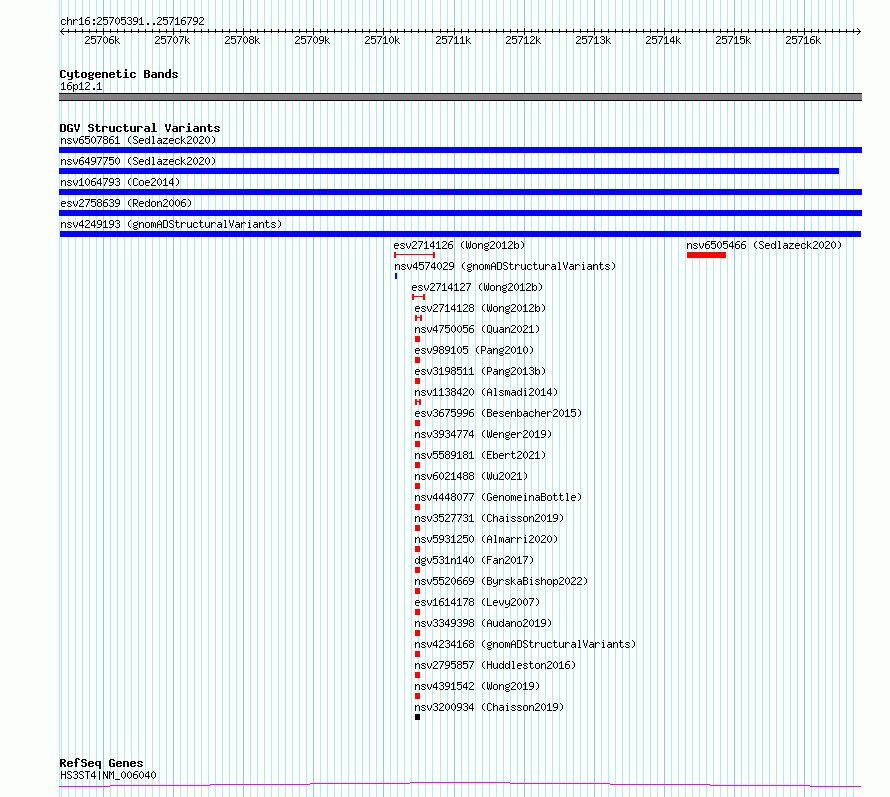Click the esv1614178 (Levy2007) label

(477, 602)
